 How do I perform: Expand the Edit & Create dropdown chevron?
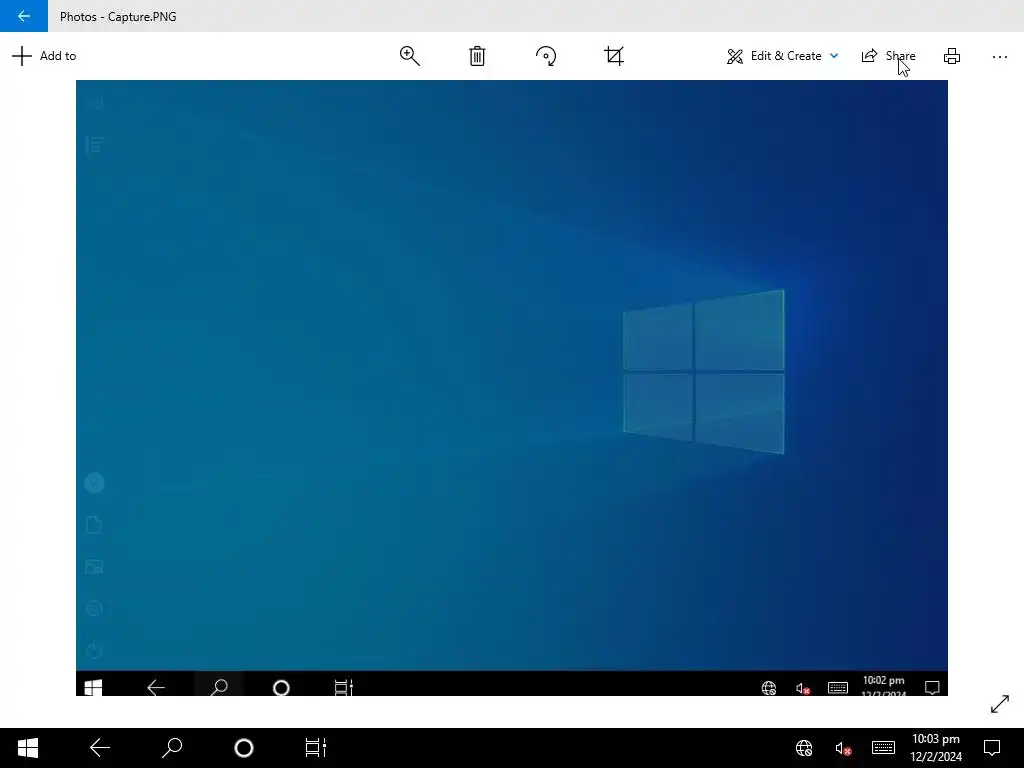pos(834,56)
